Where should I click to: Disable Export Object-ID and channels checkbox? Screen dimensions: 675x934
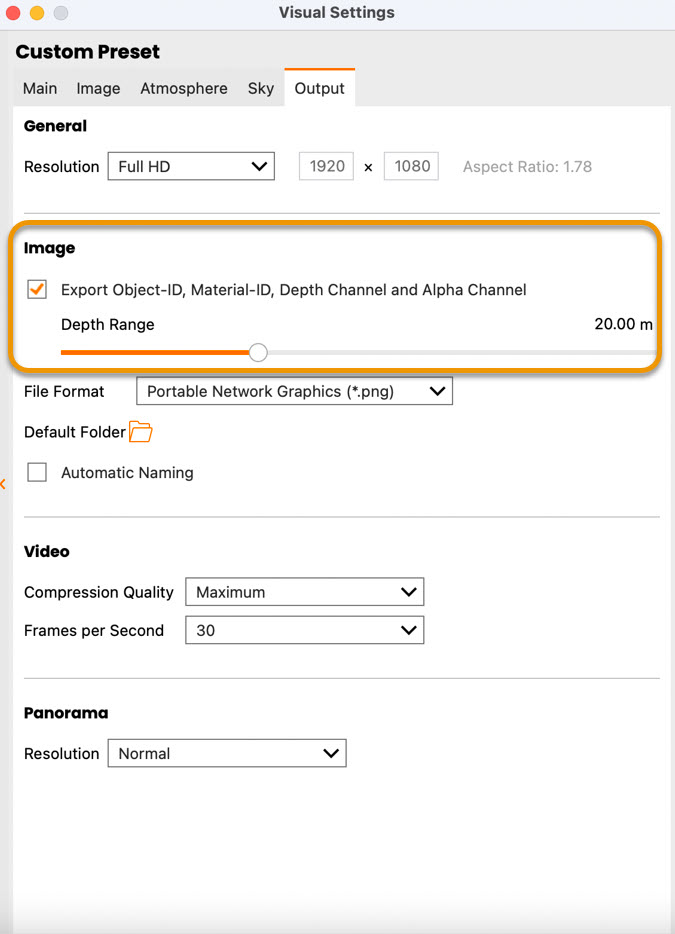pos(37,290)
